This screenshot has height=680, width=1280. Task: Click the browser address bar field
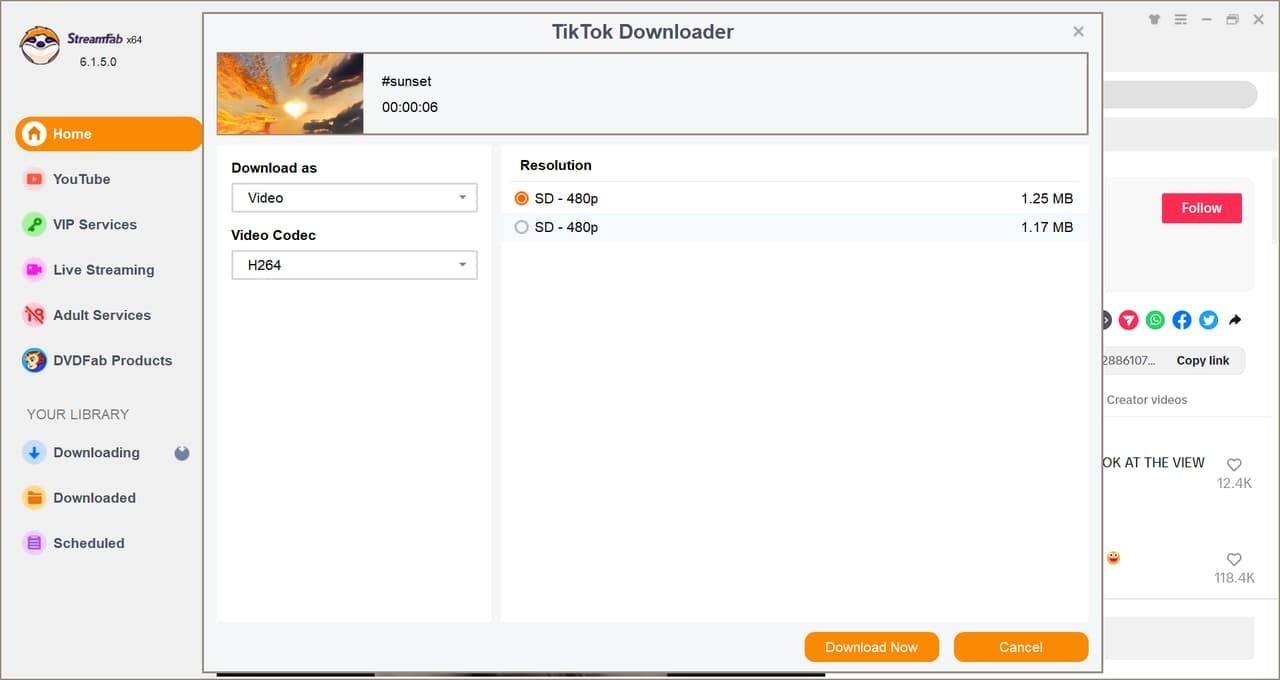1180,95
